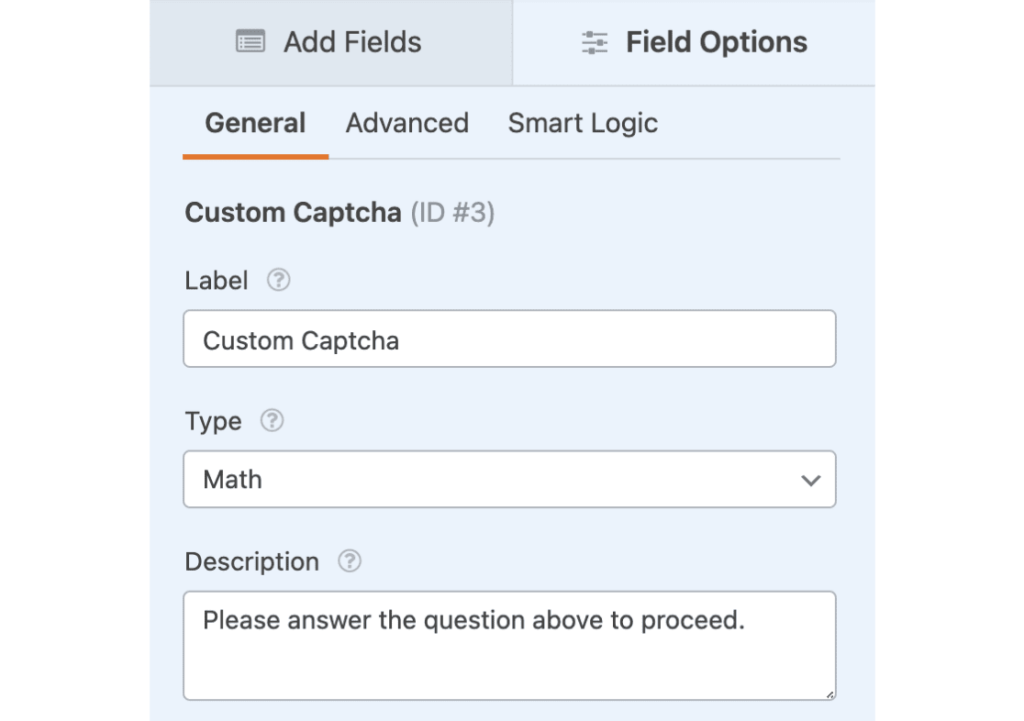Open the Type dropdown showing Math
This screenshot has width=1024, height=721.
[x=500, y=480]
